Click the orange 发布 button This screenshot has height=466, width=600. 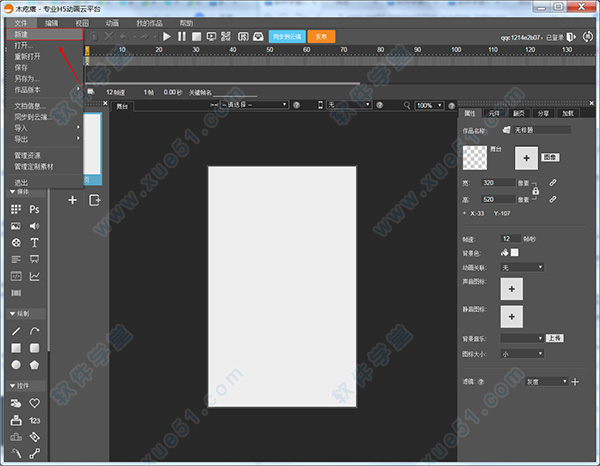tap(320, 36)
